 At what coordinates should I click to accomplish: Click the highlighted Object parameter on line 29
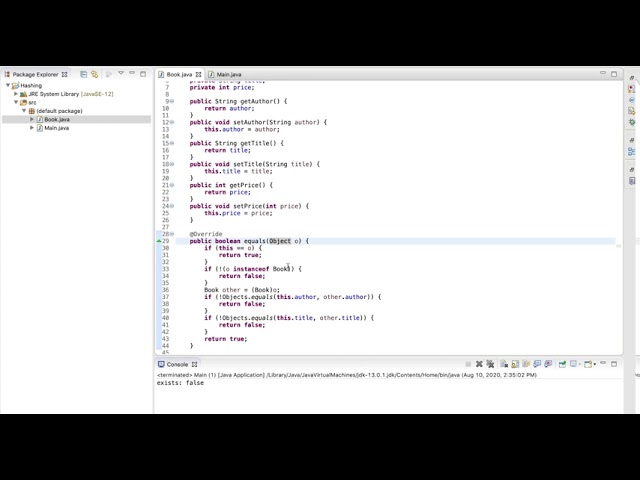[x=280, y=241]
